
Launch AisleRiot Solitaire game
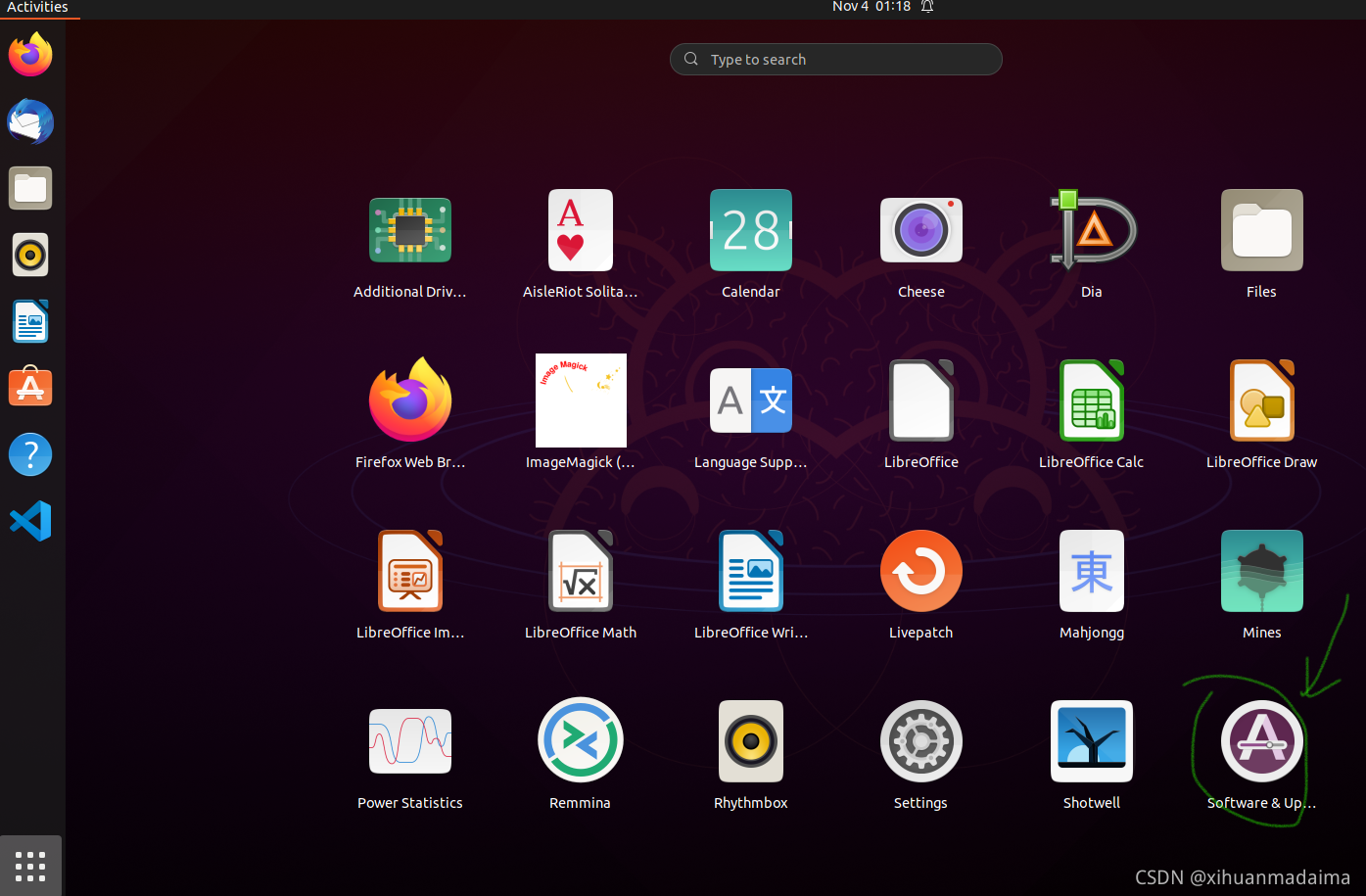tap(581, 230)
